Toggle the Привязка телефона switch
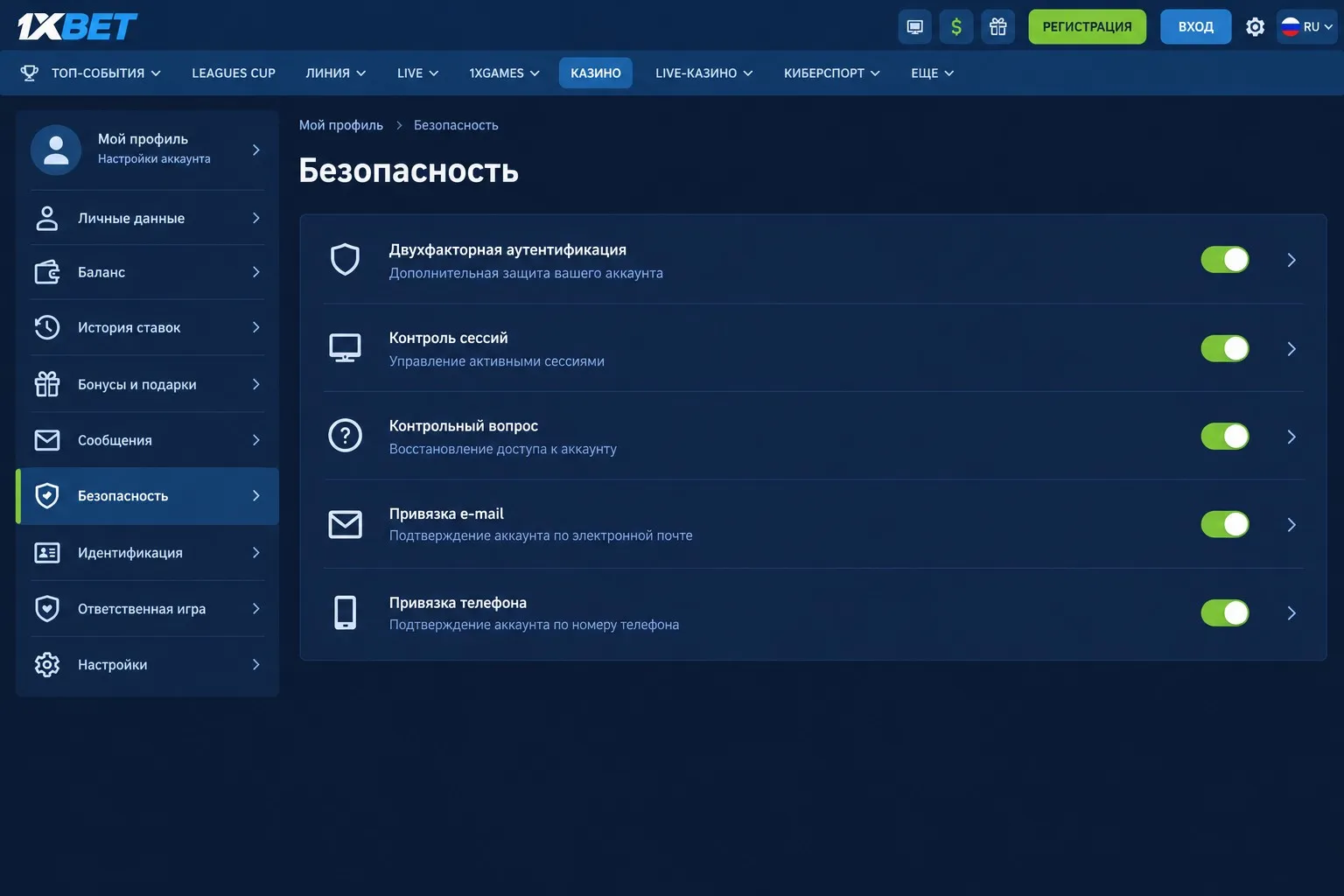 1225,612
